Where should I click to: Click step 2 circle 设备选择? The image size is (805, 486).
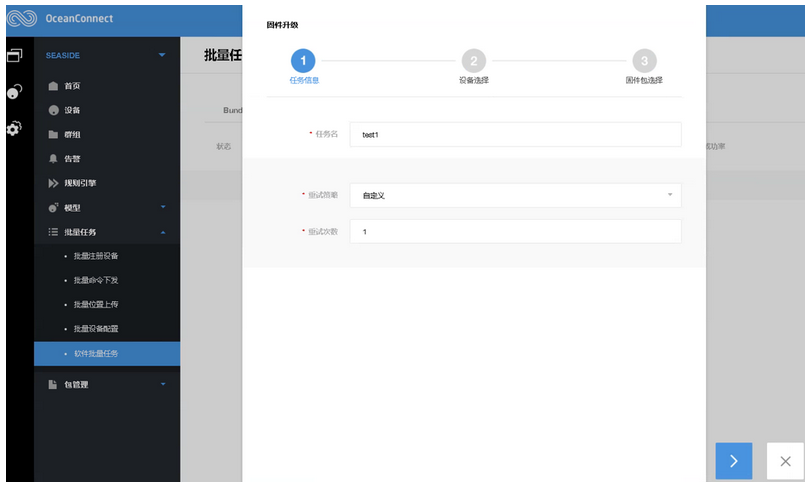pyautogui.click(x=473, y=61)
